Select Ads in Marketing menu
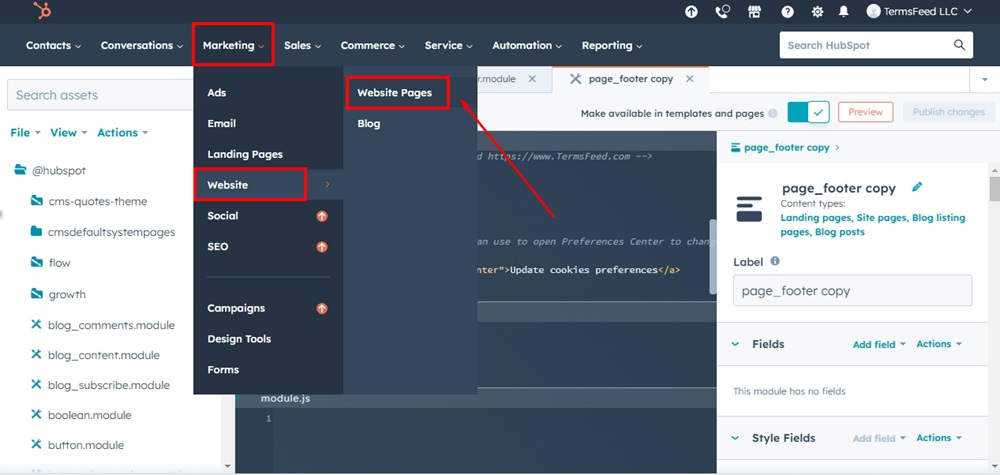Screen dimensions: 1000x475 pos(217,92)
